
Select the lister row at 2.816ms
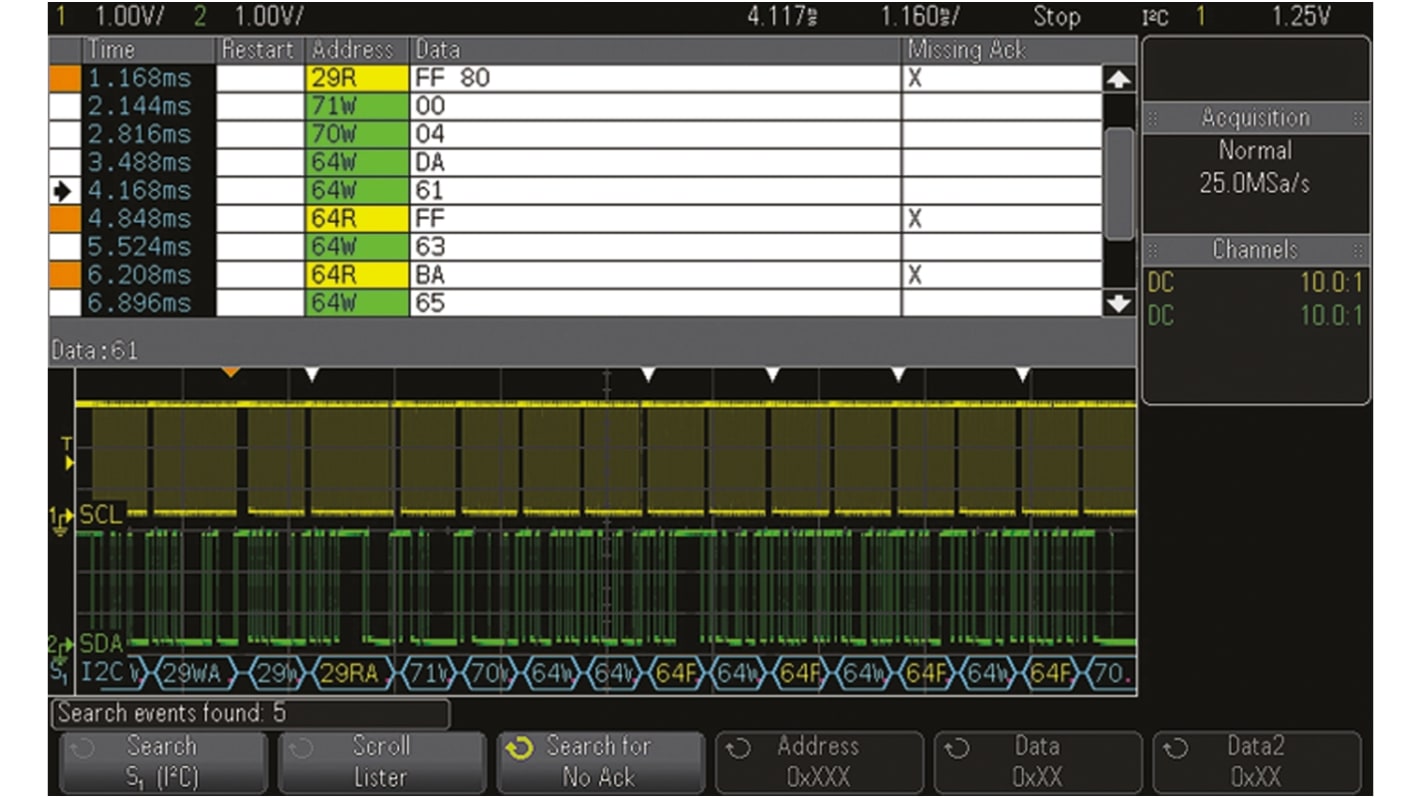click(576, 134)
